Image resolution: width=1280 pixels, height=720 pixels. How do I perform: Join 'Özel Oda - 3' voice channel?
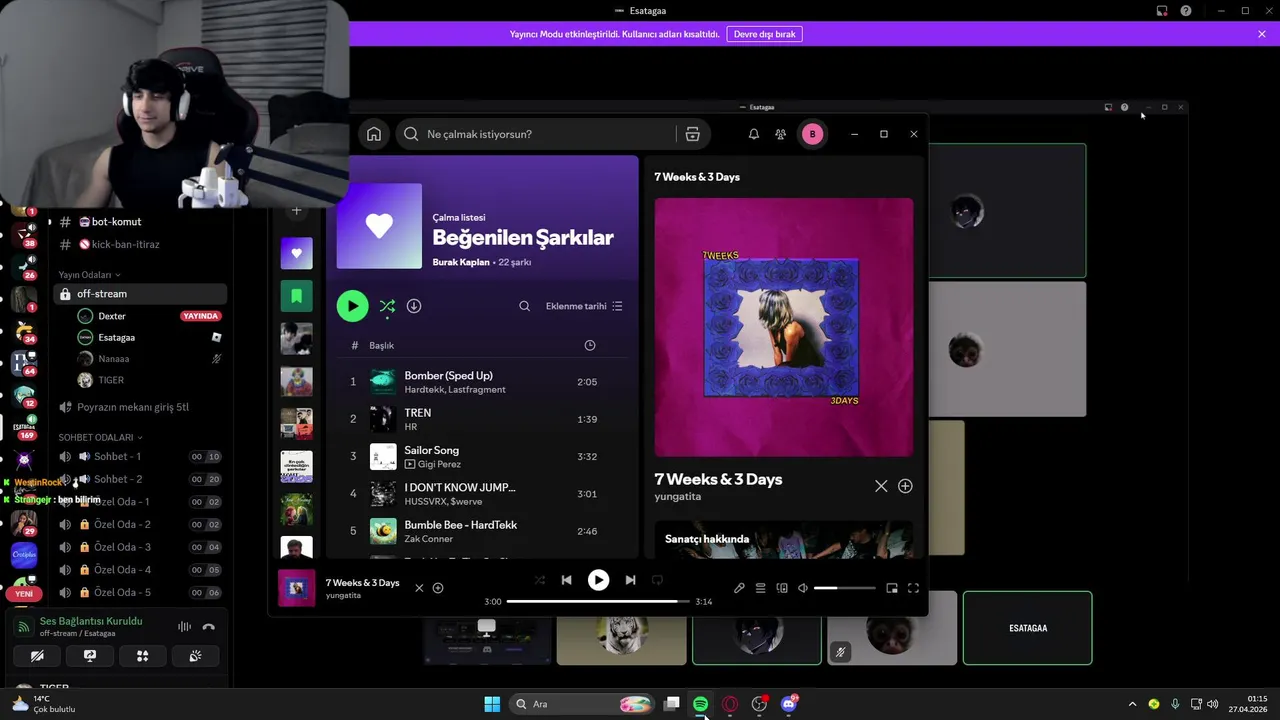[140, 547]
